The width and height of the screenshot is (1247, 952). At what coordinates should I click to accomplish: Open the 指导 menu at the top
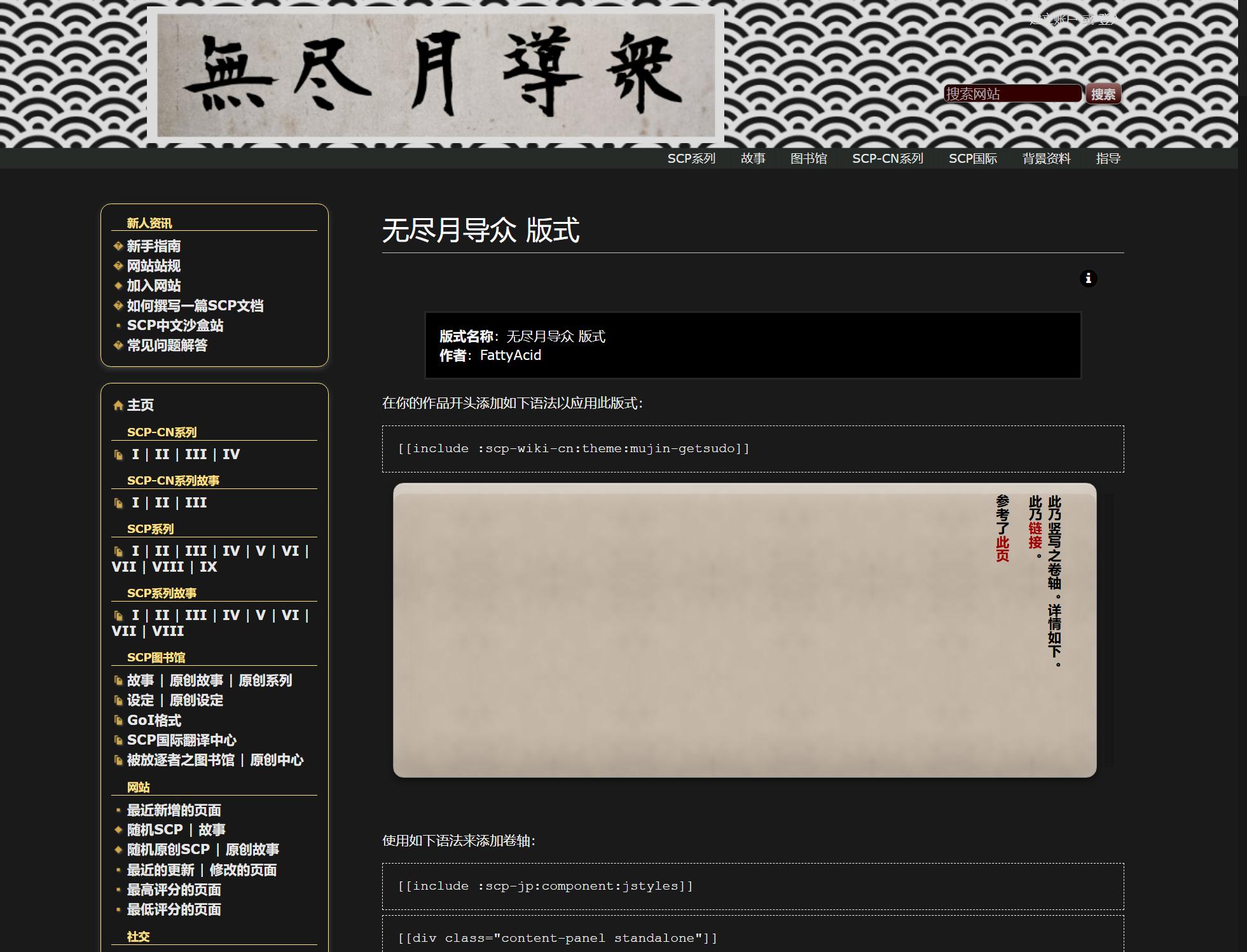pos(1108,158)
